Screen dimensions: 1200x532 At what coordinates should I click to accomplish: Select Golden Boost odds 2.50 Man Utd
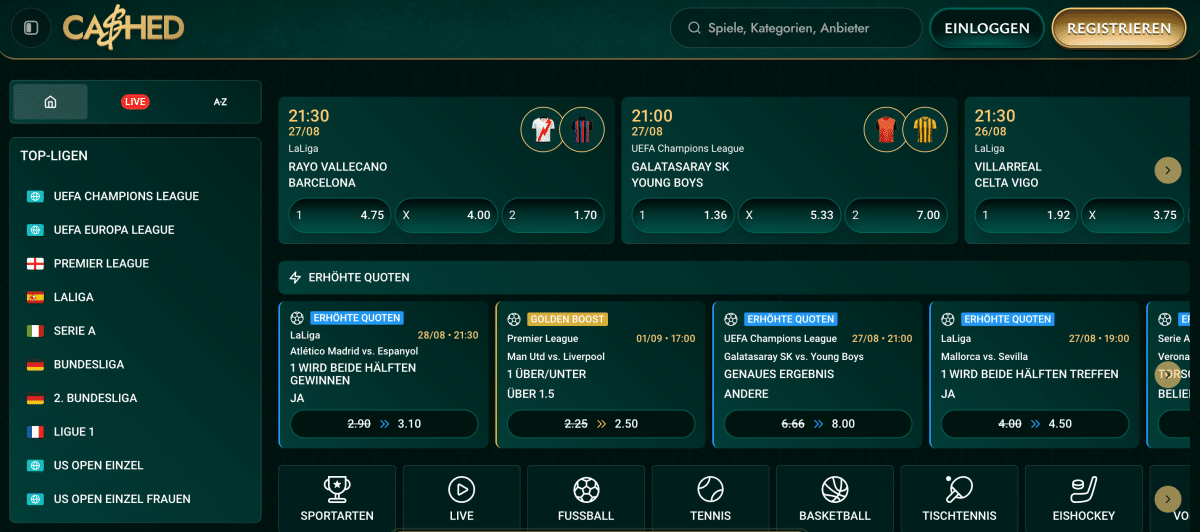[x=601, y=424]
